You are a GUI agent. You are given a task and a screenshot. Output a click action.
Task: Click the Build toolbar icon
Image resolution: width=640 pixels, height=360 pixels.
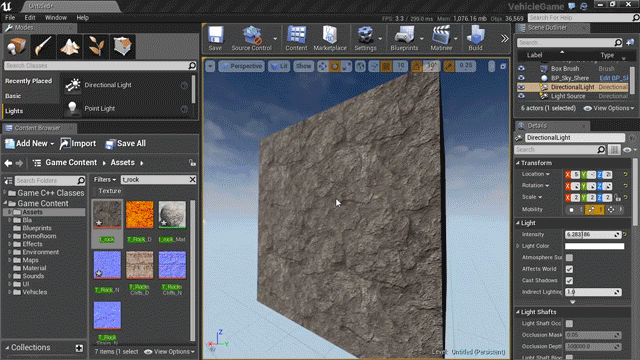[476, 38]
